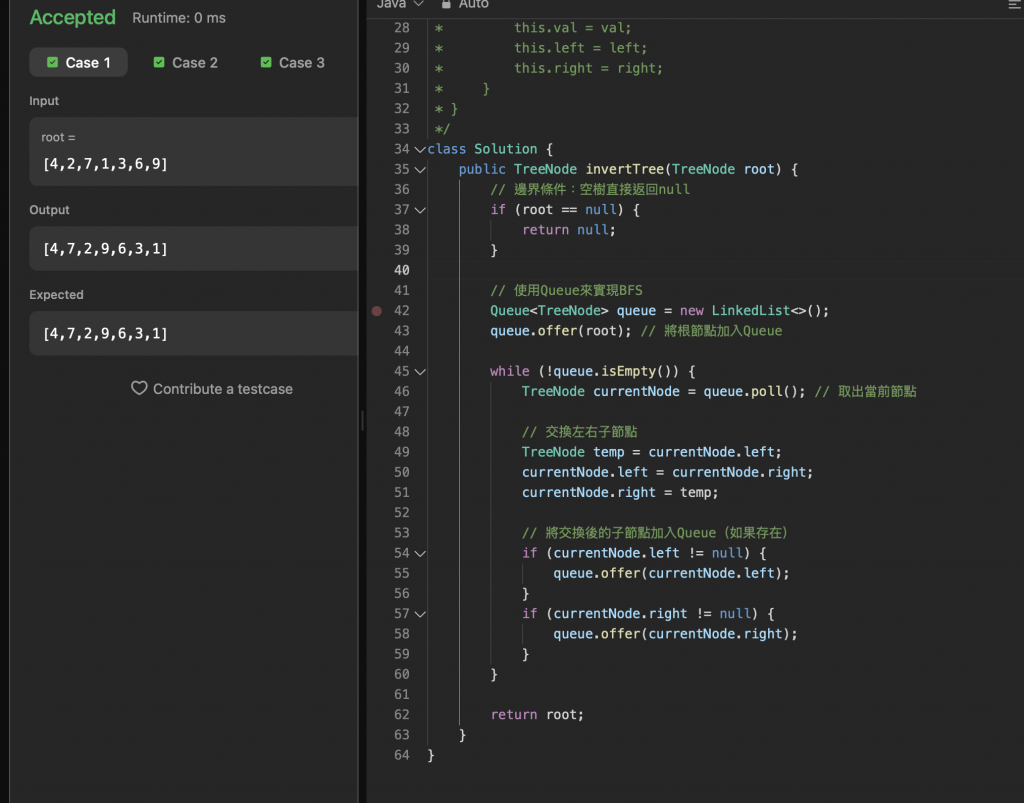Click the Runtime: 0 ms text
Viewport: 1024px width, 803px height.
(179, 18)
